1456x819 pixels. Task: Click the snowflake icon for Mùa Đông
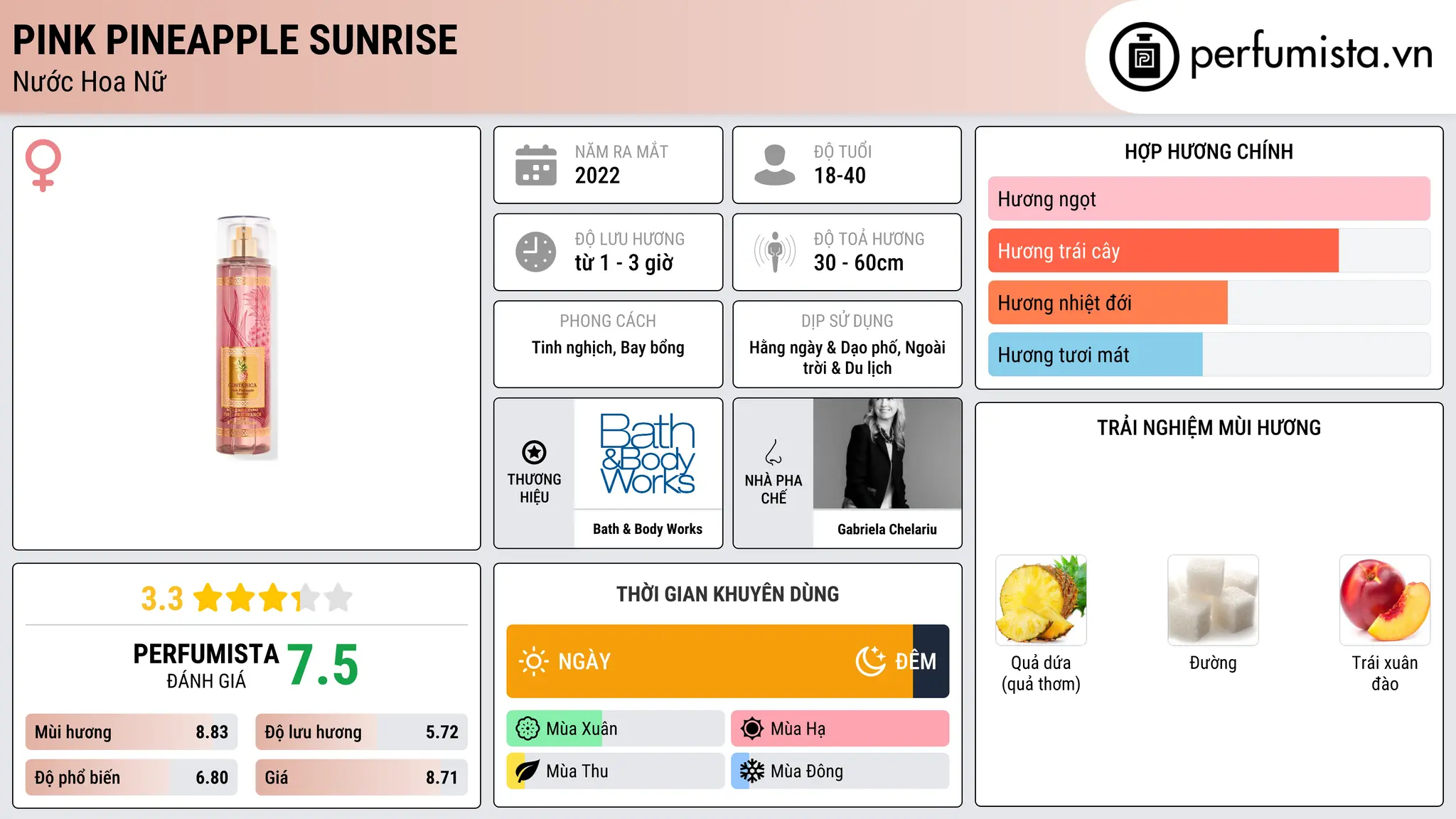pyautogui.click(x=752, y=771)
